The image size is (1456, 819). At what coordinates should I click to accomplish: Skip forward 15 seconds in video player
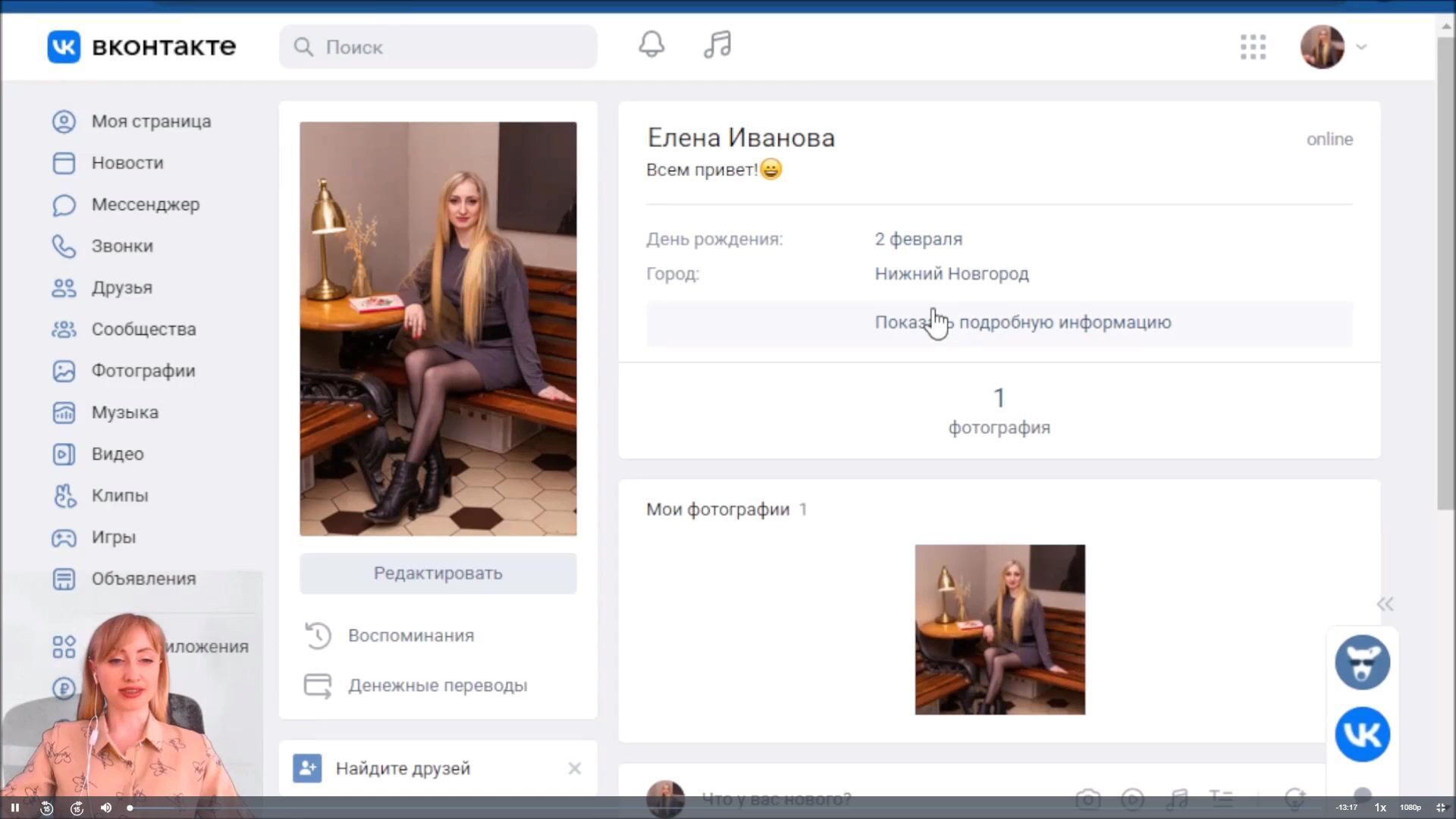point(77,808)
